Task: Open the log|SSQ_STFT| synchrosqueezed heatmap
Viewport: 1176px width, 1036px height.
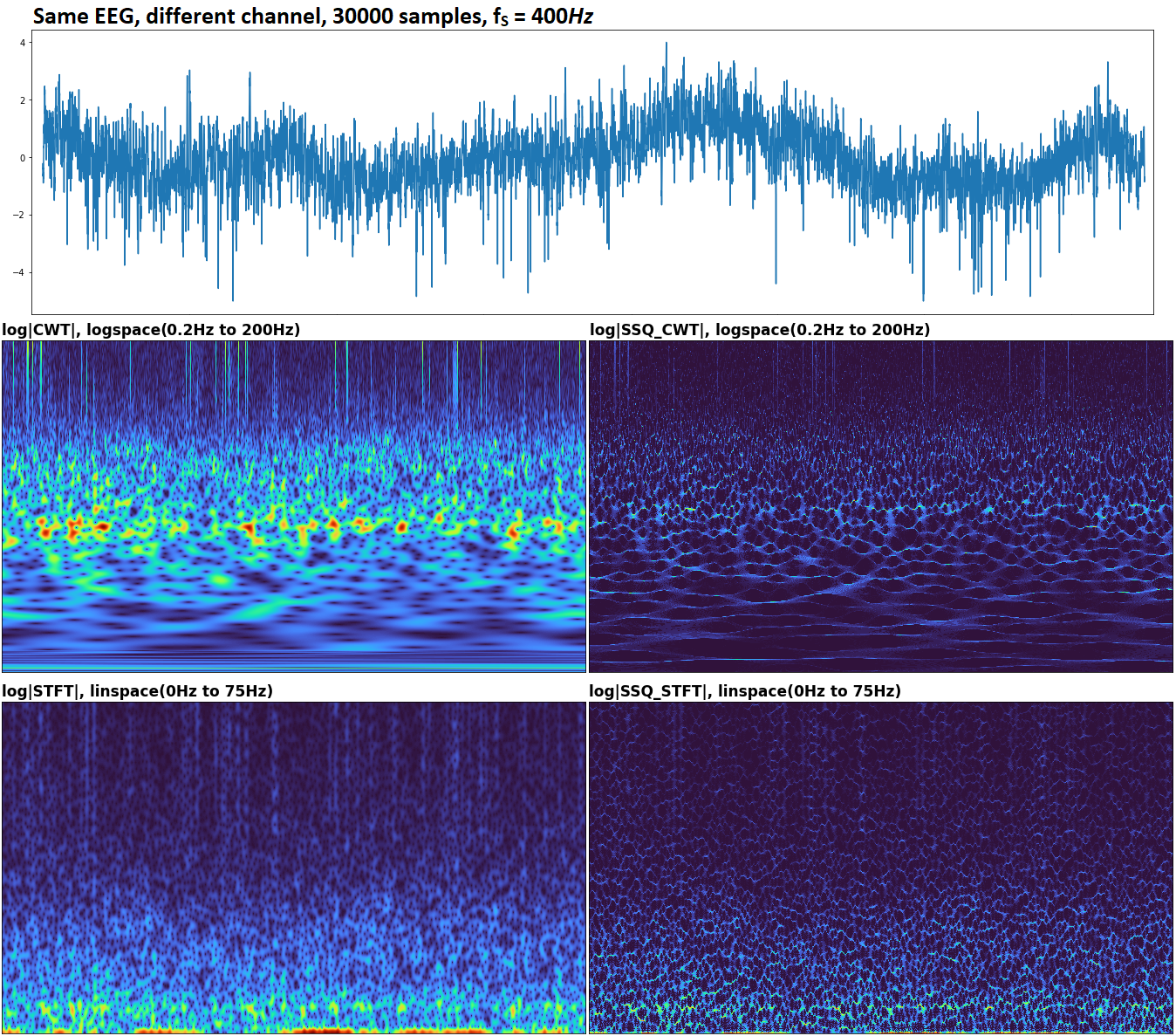Action: tap(880, 868)
